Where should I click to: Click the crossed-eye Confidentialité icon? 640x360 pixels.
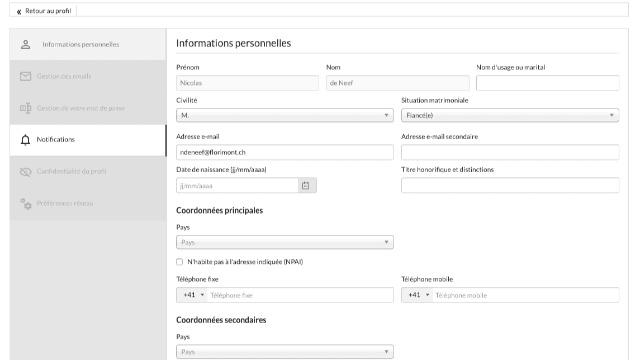click(x=25, y=172)
